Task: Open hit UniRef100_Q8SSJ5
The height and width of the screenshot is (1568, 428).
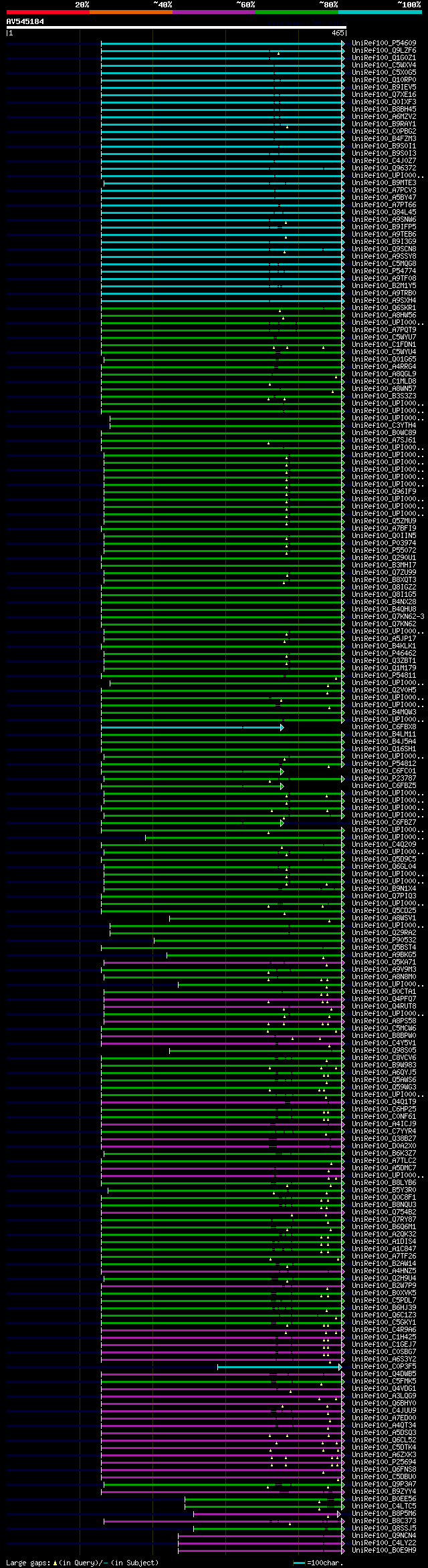Action: click(x=384, y=1529)
